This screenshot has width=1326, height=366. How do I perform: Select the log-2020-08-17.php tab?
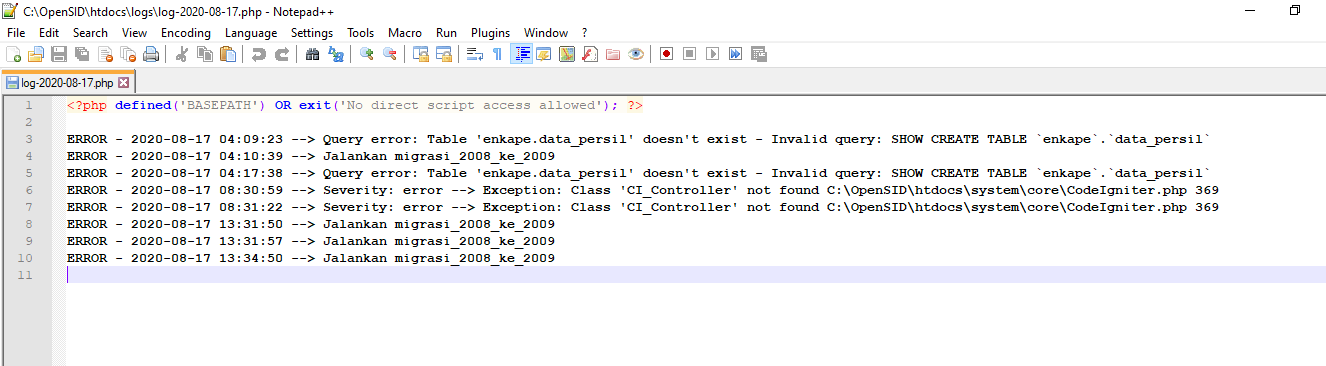click(67, 83)
